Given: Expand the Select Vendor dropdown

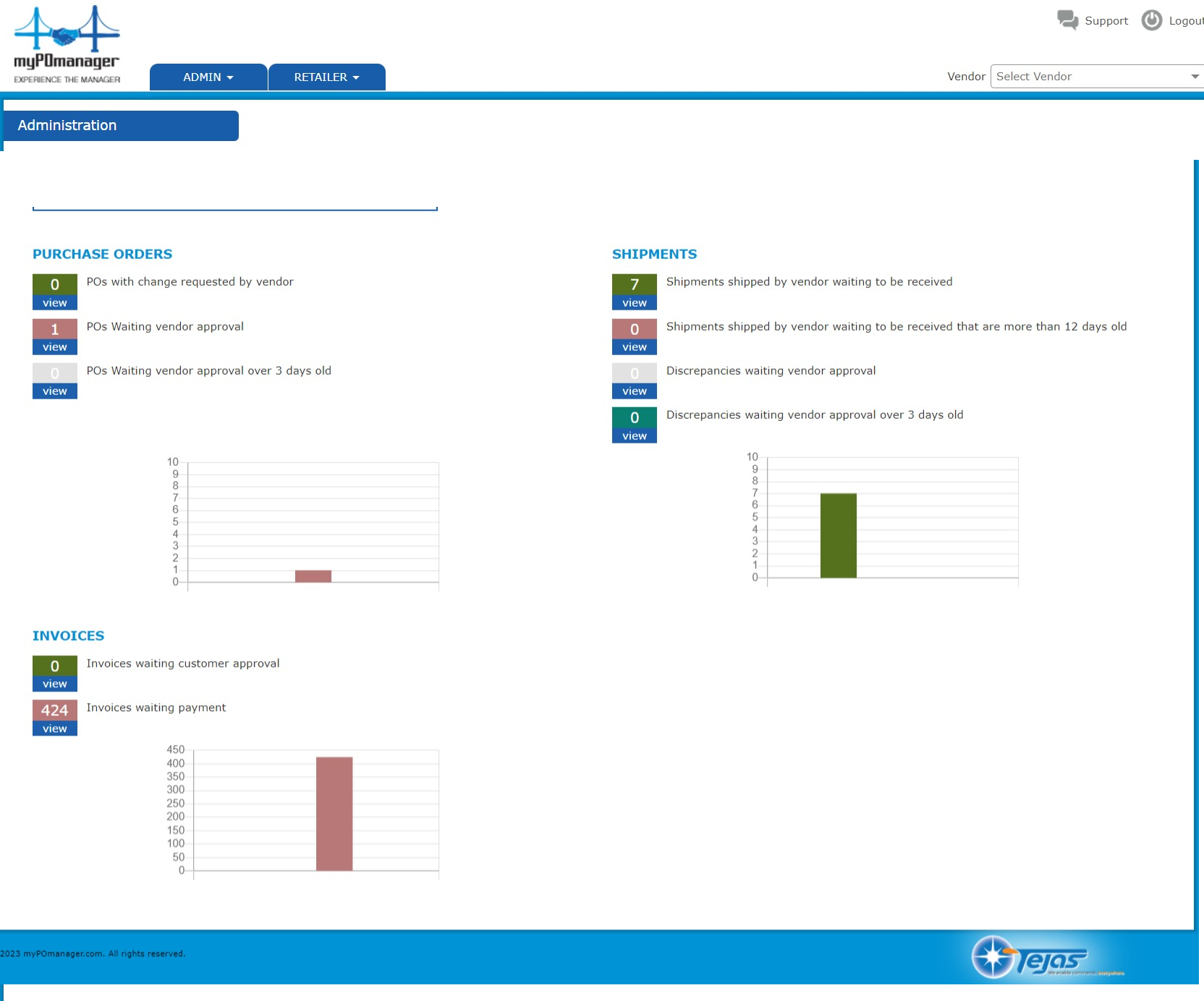Looking at the screenshot, I should coord(1192,76).
